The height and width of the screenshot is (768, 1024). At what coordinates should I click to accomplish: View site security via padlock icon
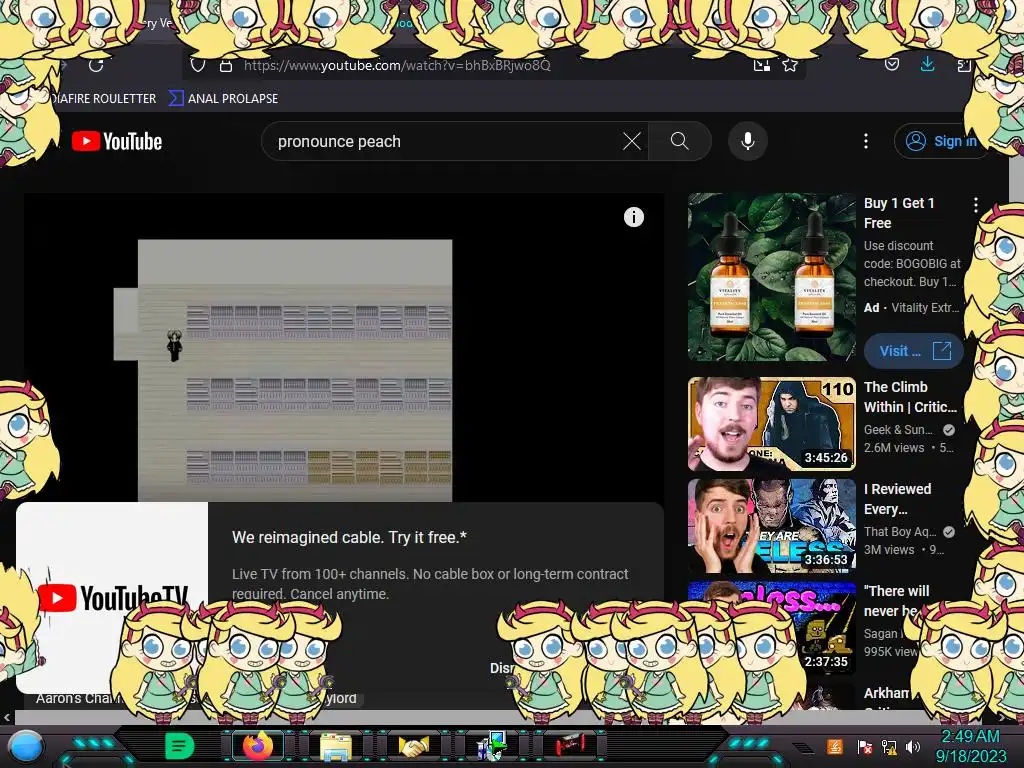(226, 65)
